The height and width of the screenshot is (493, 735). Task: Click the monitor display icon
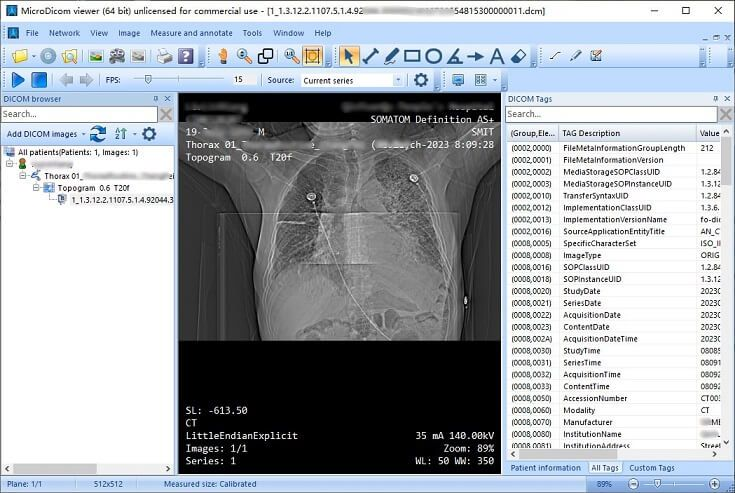pyautogui.click(x=458, y=80)
